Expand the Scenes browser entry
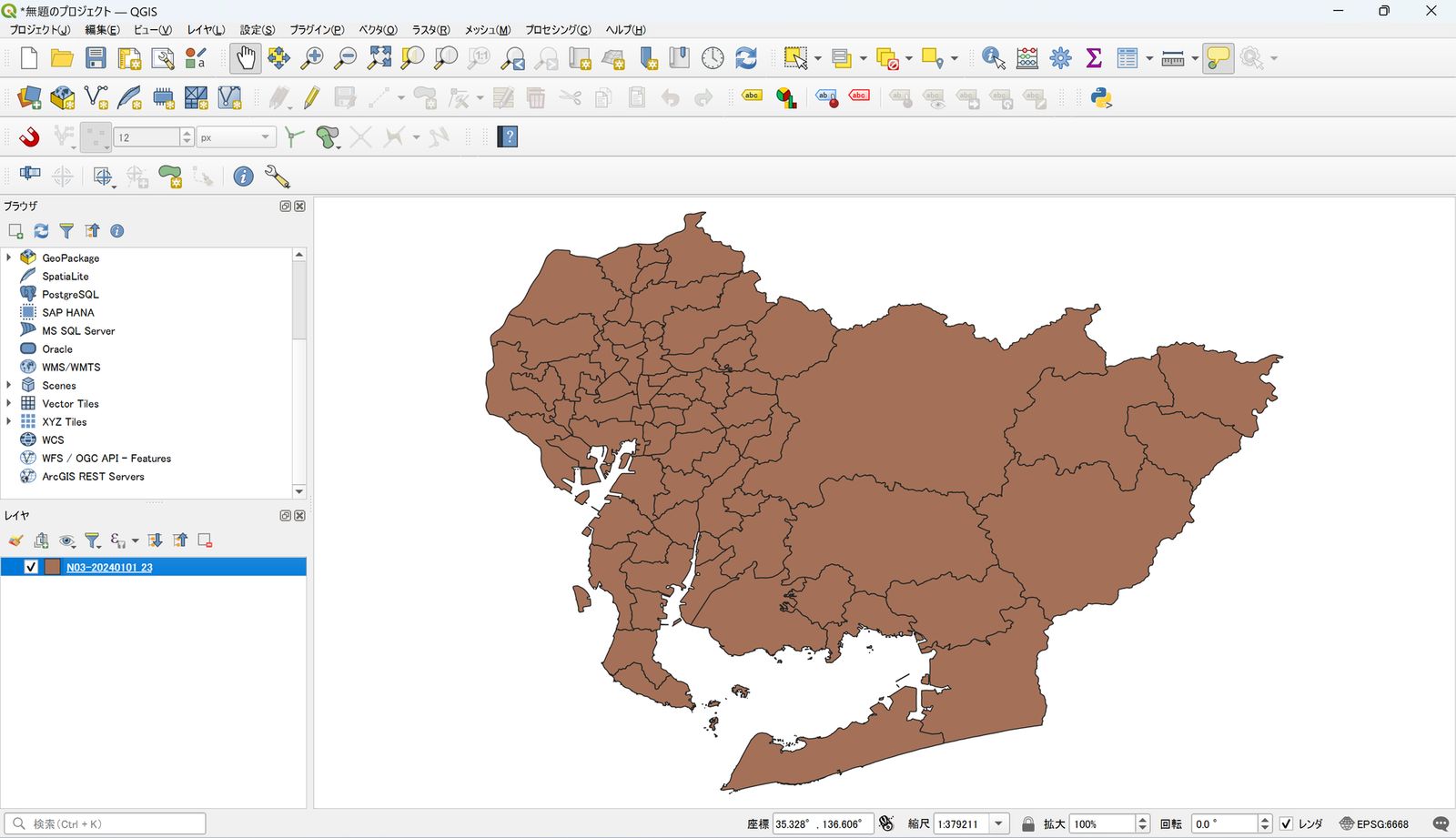This screenshot has width=1456, height=838. [9, 385]
